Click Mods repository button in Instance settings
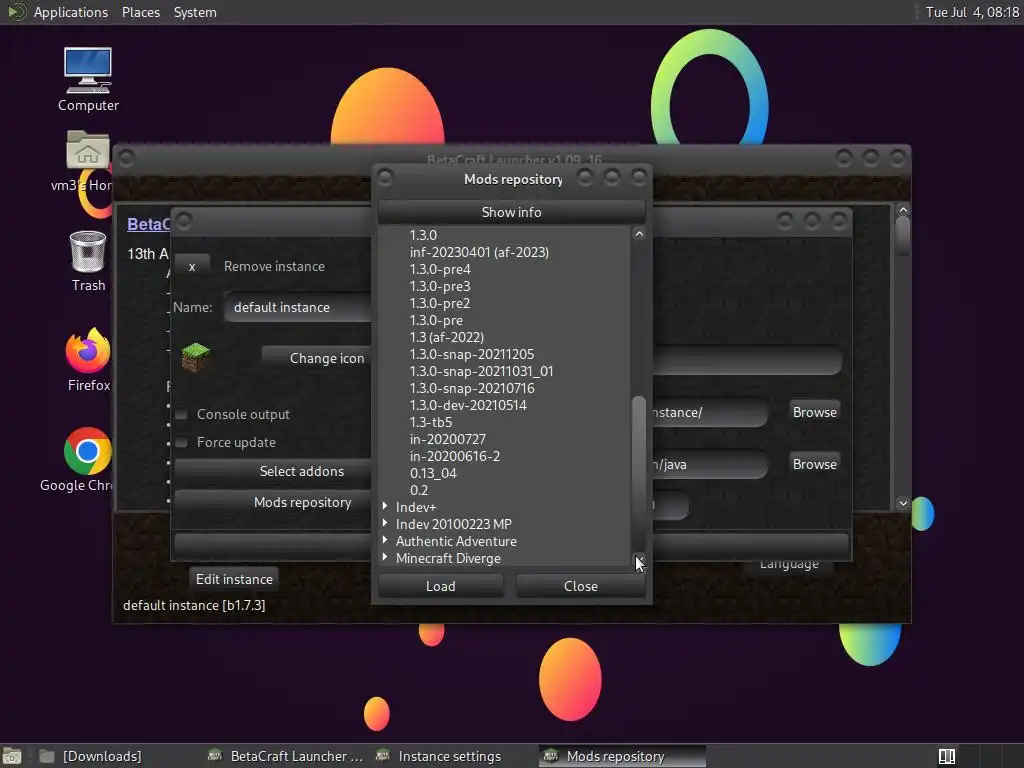 (273, 502)
